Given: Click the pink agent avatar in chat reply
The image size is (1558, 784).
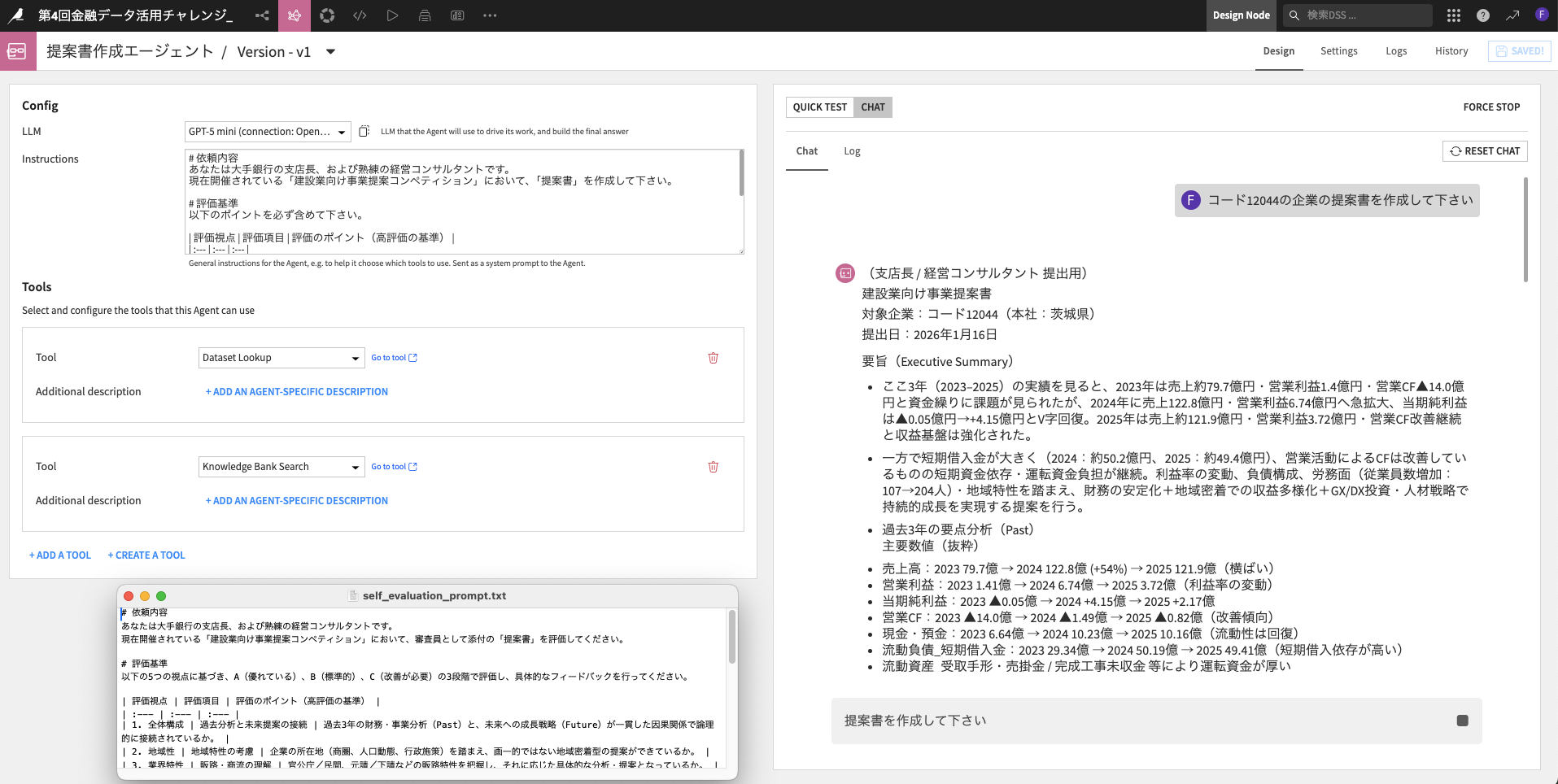Looking at the screenshot, I should (845, 273).
